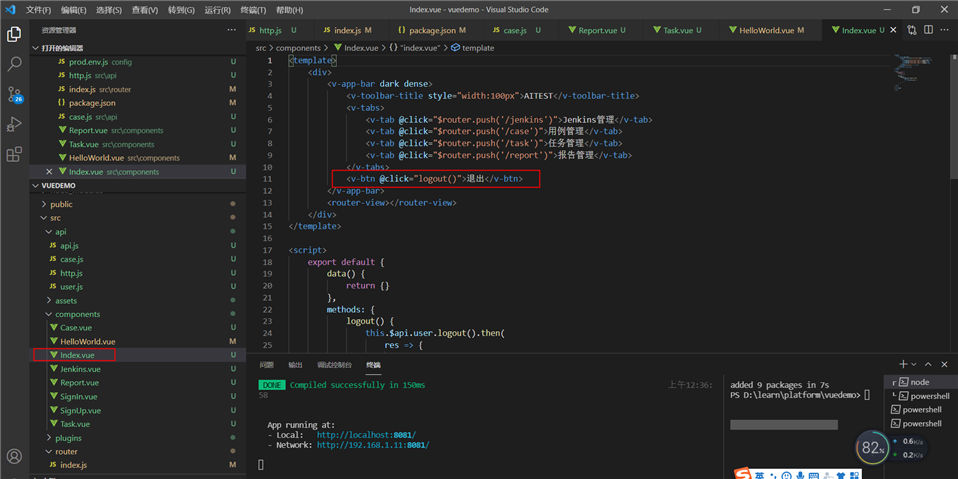
Task: Split the editor to the right
Action: coord(928,30)
